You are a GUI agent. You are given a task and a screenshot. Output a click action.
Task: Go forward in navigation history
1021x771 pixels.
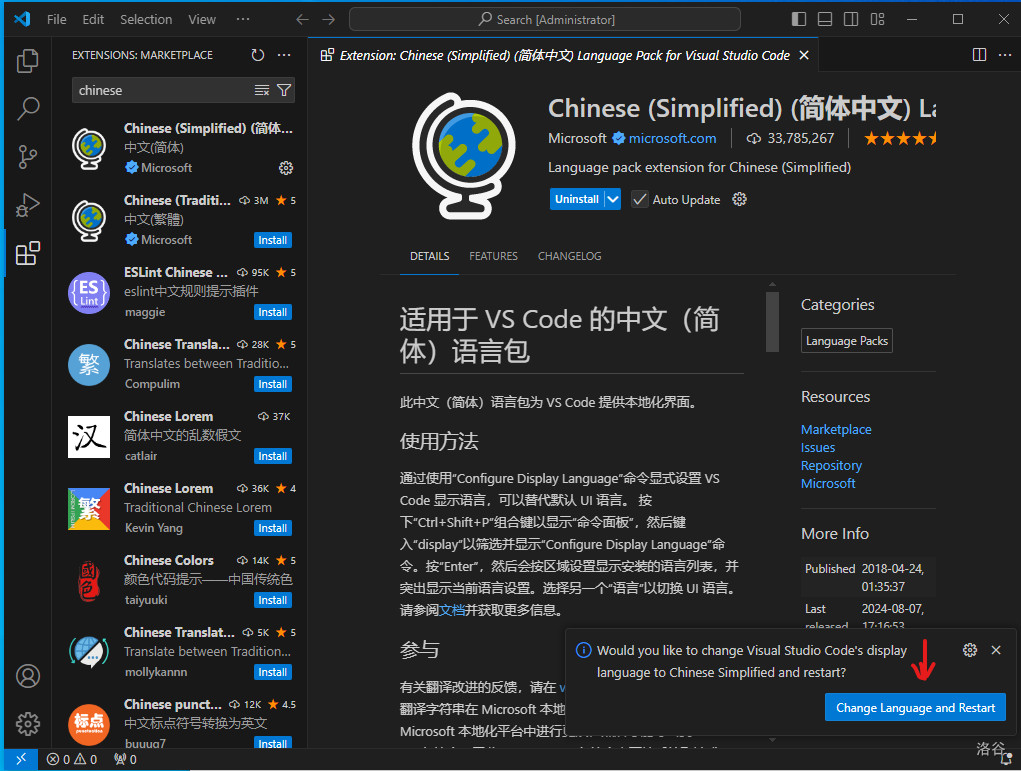click(329, 20)
